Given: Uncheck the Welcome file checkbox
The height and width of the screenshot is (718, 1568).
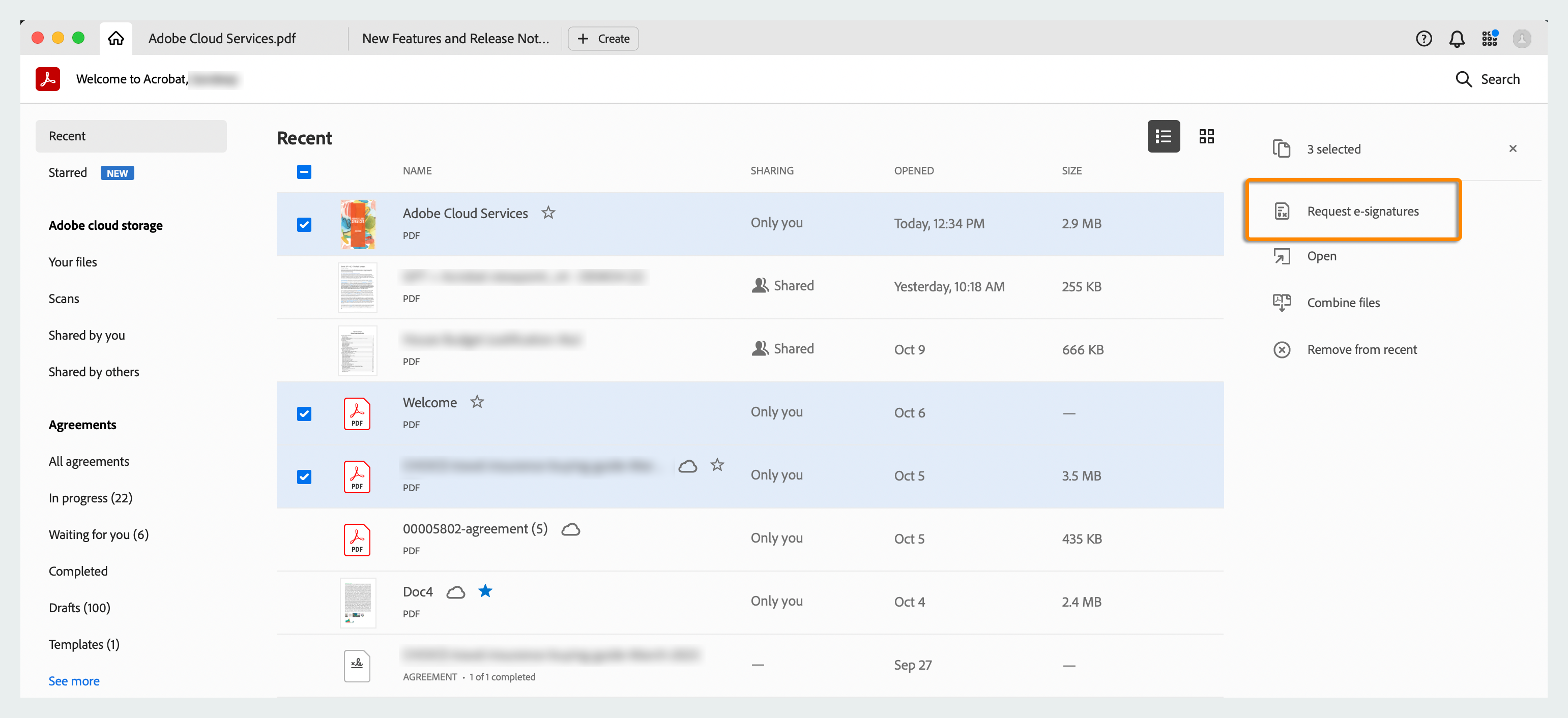Looking at the screenshot, I should tap(304, 414).
